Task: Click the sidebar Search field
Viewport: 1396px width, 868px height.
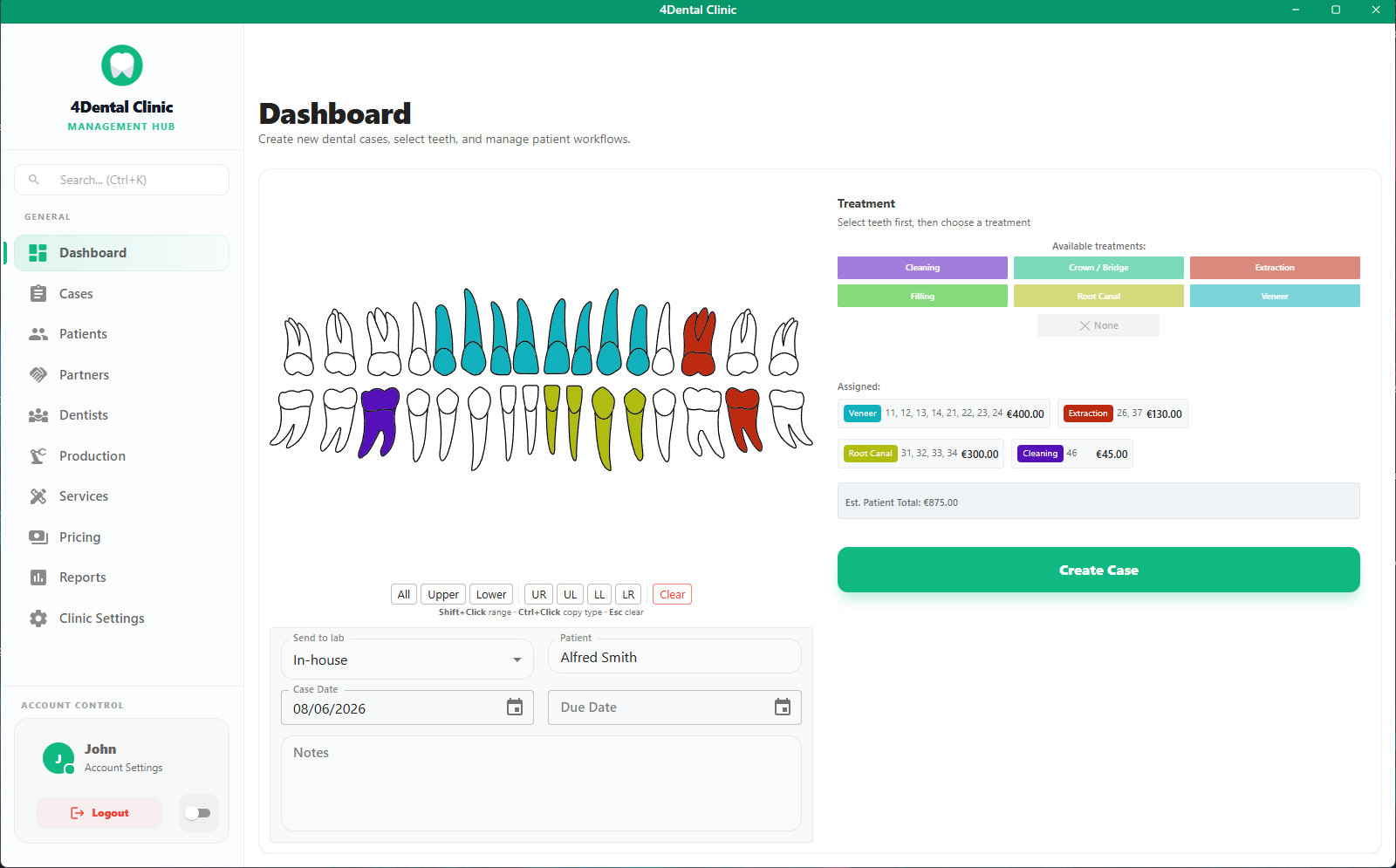Action: (x=122, y=180)
